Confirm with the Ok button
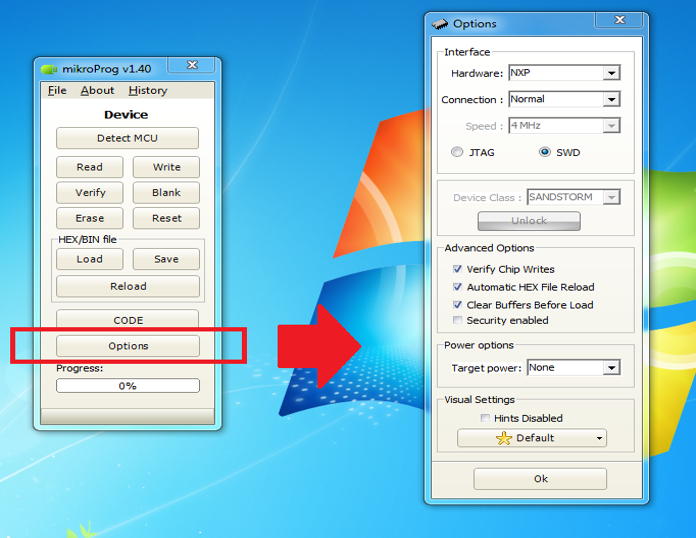 pyautogui.click(x=540, y=479)
